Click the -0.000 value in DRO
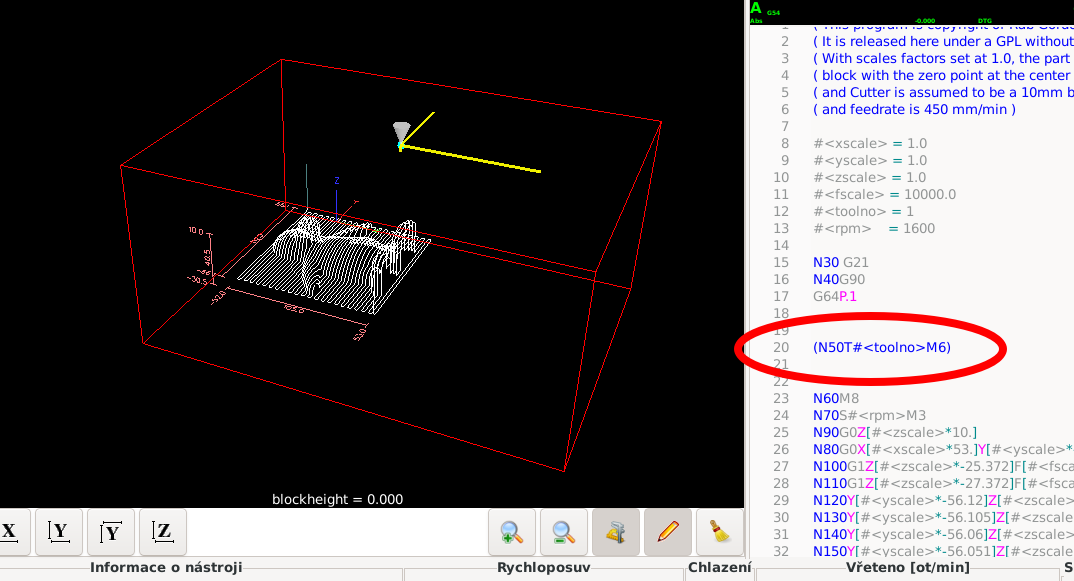The height and width of the screenshot is (581, 1074). (x=925, y=21)
